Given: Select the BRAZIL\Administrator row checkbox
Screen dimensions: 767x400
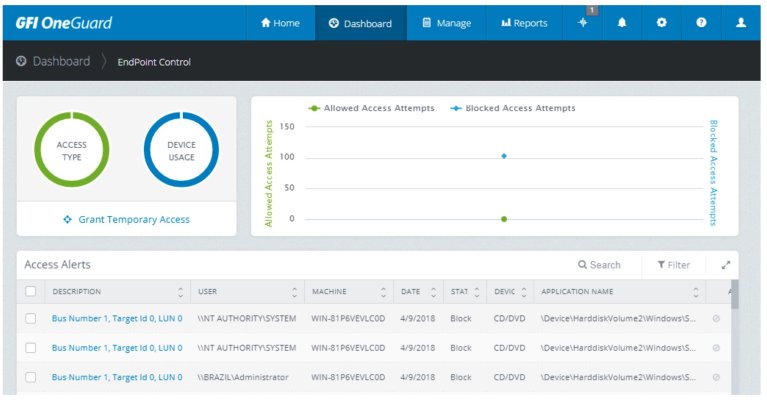Looking at the screenshot, I should 30,377.
